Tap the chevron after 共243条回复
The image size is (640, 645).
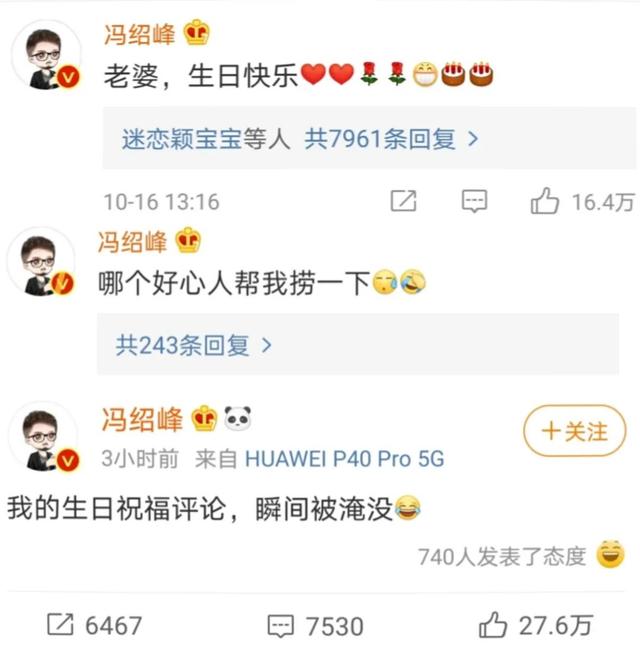pos(267,345)
